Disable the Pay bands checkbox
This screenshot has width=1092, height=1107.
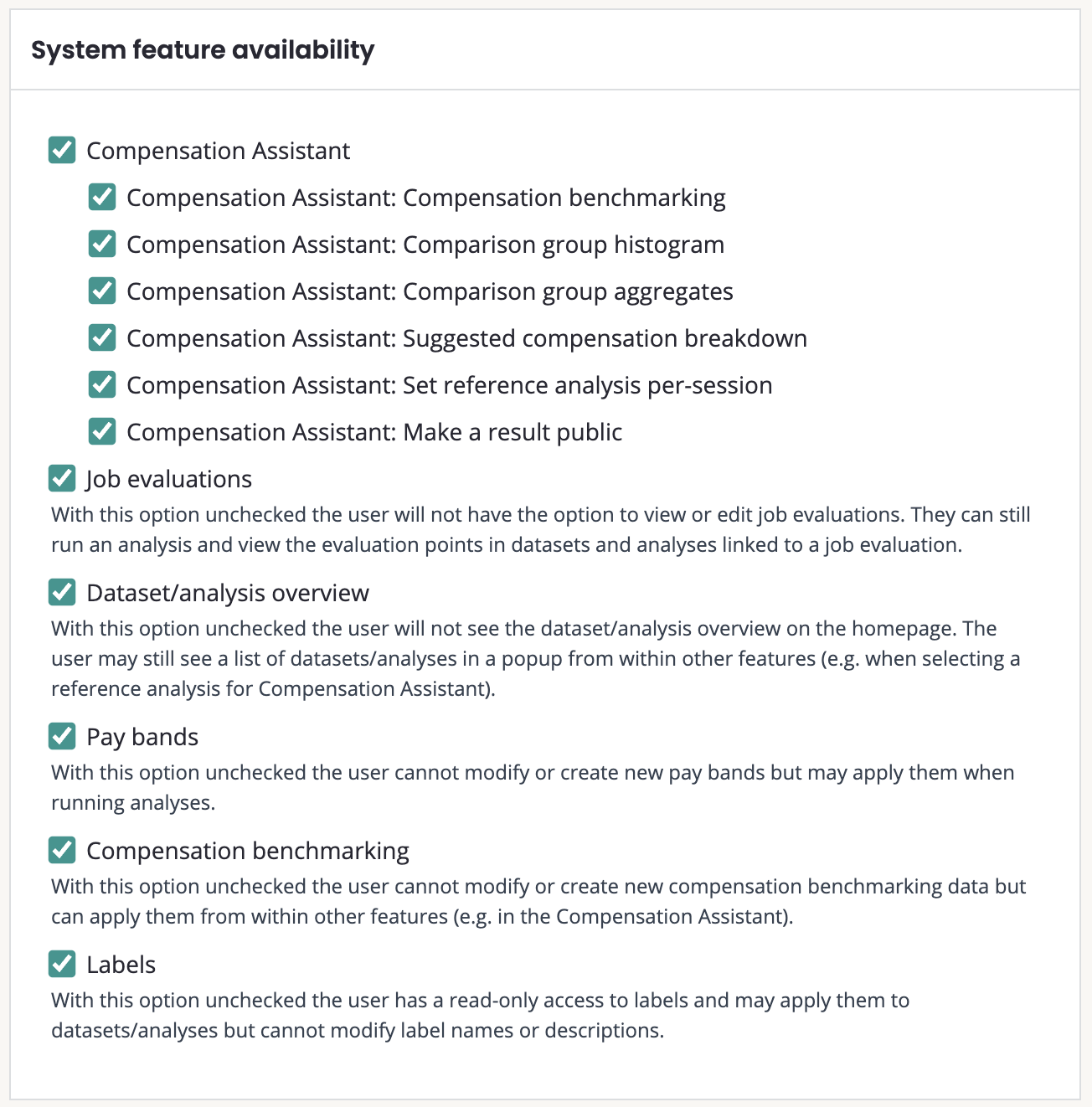point(62,737)
